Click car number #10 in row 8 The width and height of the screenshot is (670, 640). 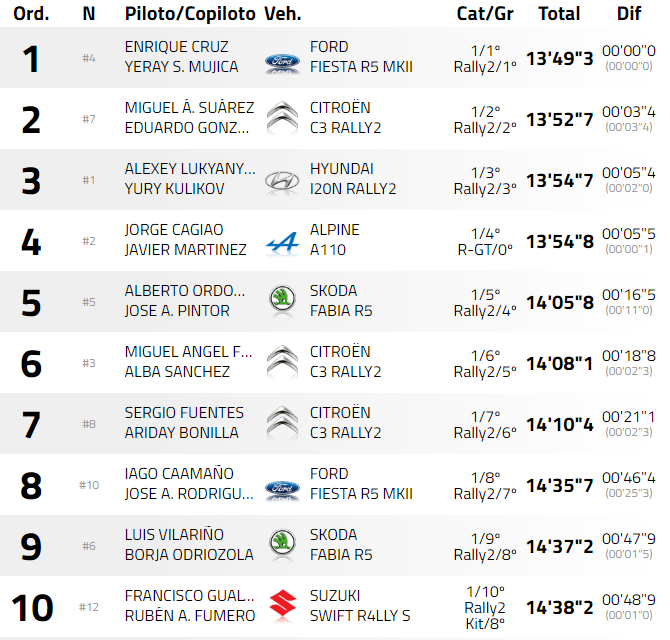point(89,485)
